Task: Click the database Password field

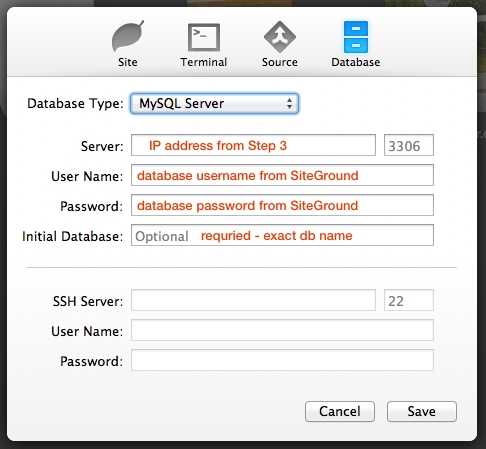Action: [282, 205]
